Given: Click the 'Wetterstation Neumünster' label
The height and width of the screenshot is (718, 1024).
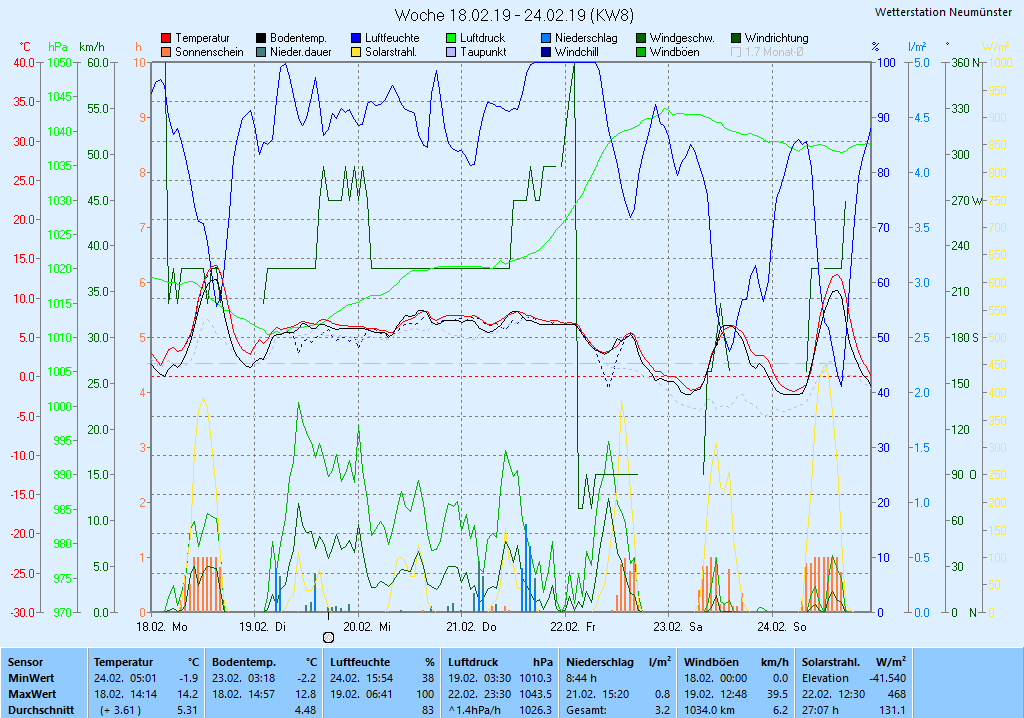Looking at the screenshot, I should [943, 12].
